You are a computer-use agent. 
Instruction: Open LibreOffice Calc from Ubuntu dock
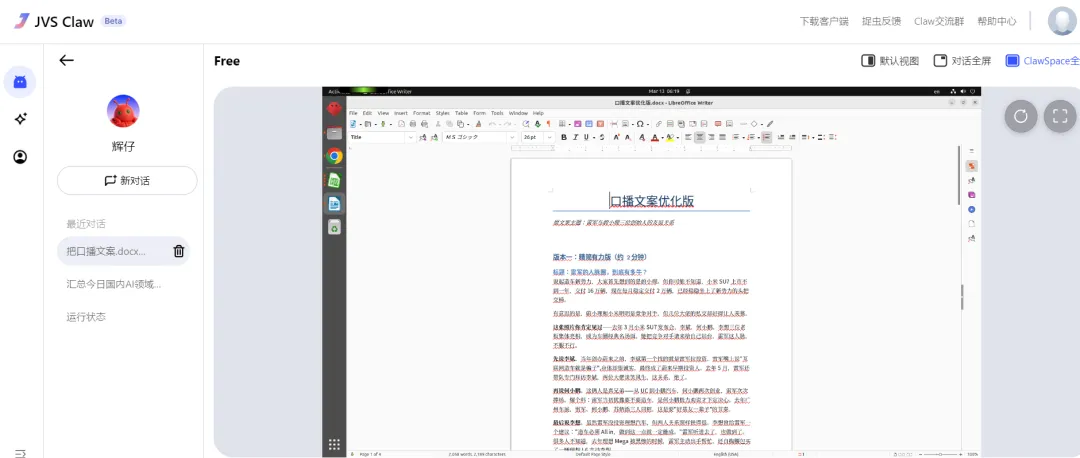tap(335, 180)
